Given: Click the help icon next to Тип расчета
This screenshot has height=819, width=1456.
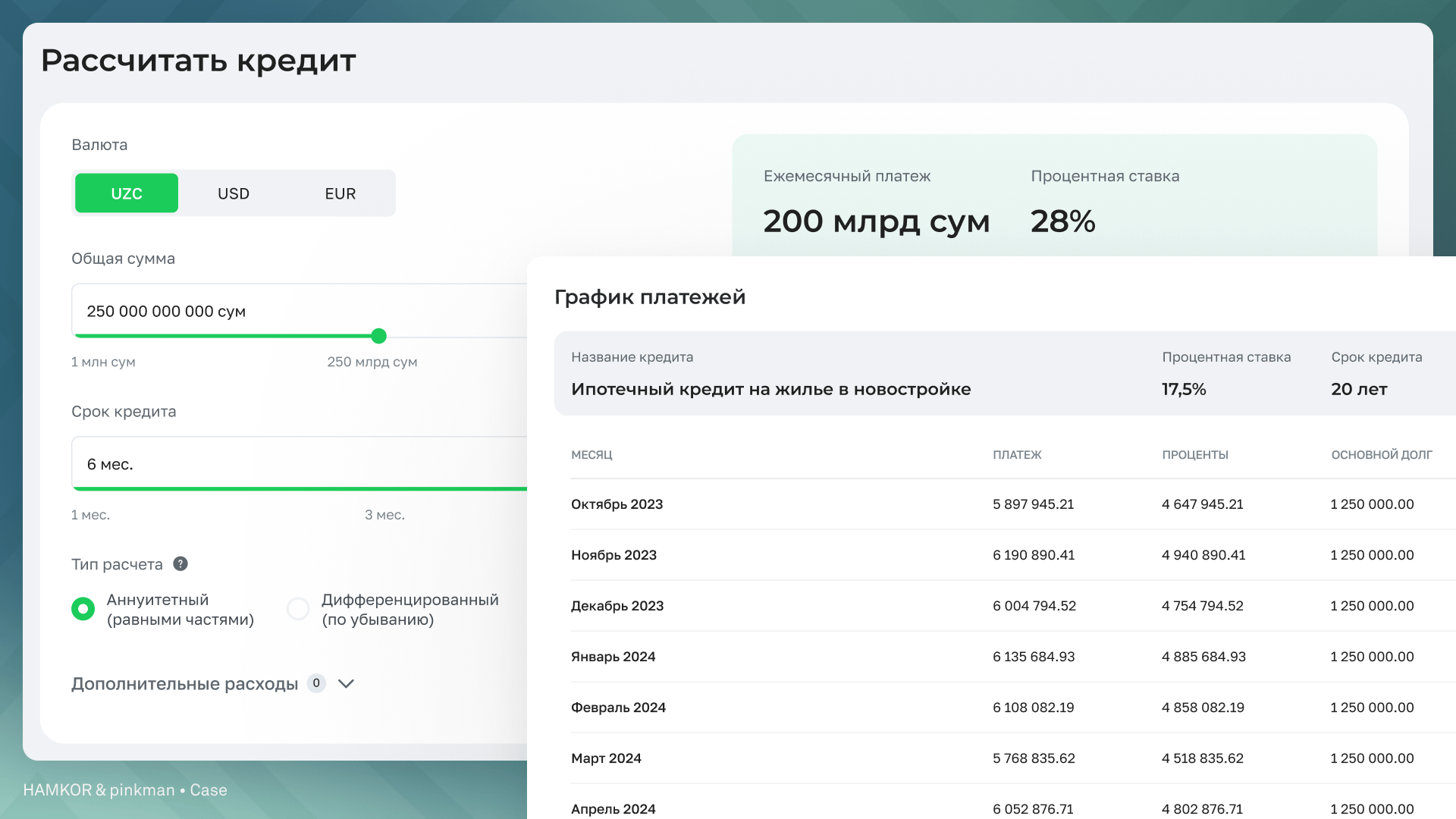Looking at the screenshot, I should click(x=180, y=563).
